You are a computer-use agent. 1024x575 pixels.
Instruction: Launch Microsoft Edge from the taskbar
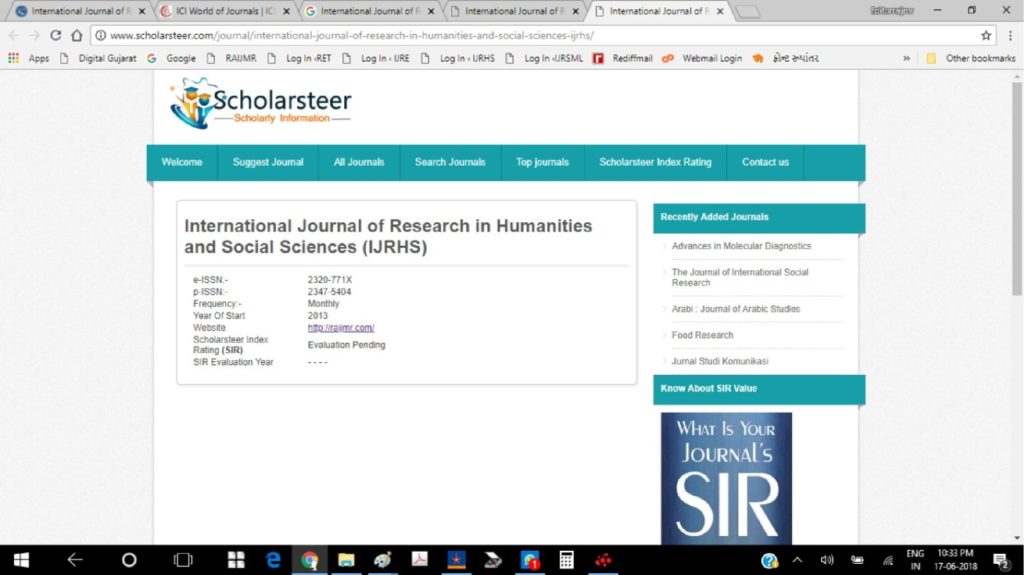pos(273,560)
